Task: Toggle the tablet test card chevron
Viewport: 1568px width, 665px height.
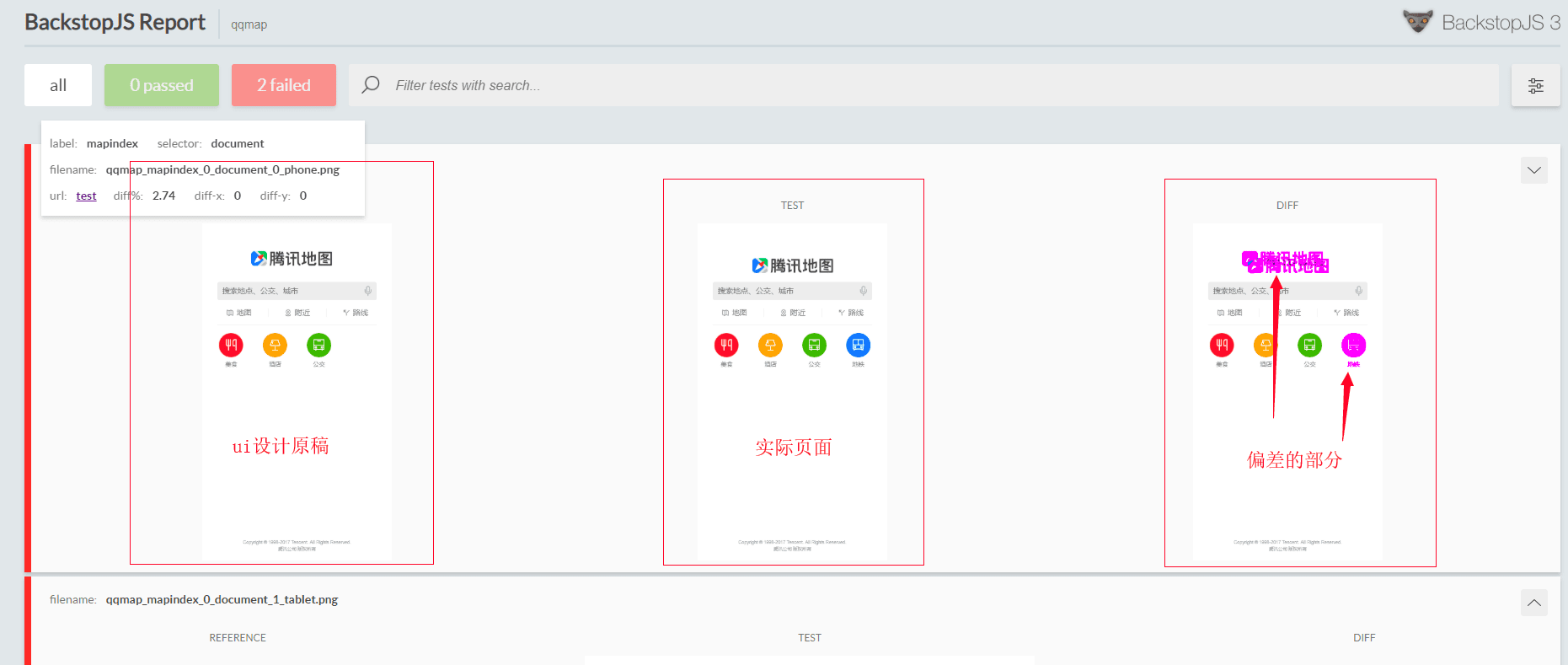Action: point(1533,603)
